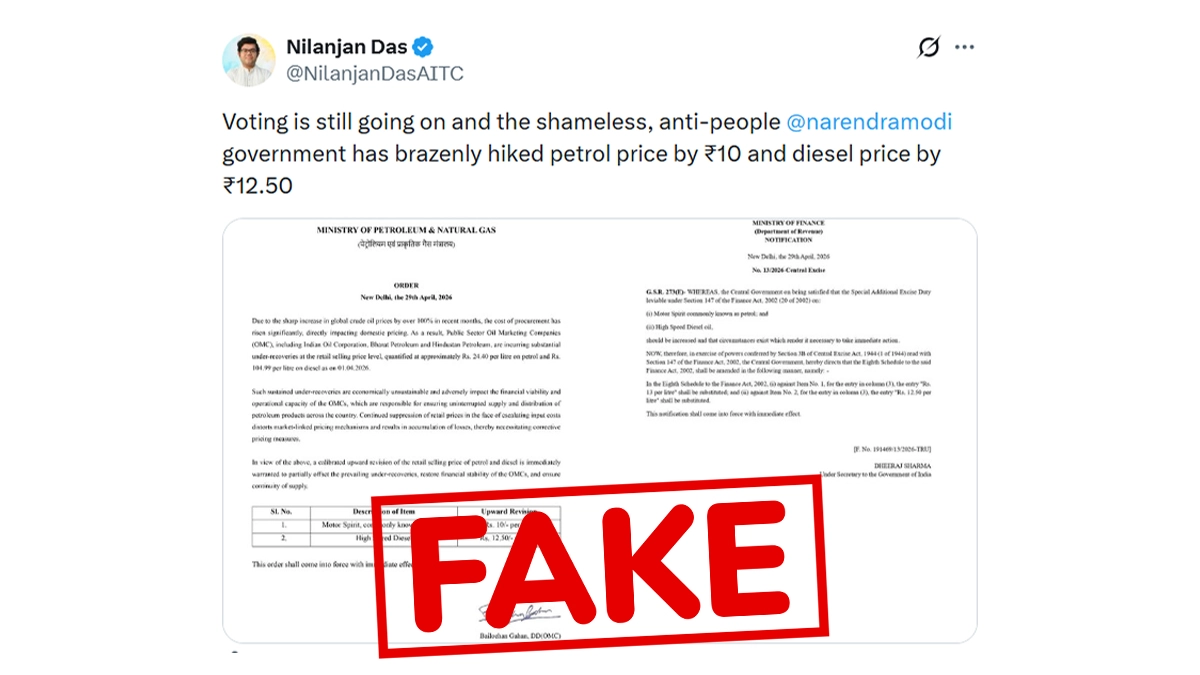Open the three-dots more options menu
The image size is (1200, 675).
pos(964,47)
